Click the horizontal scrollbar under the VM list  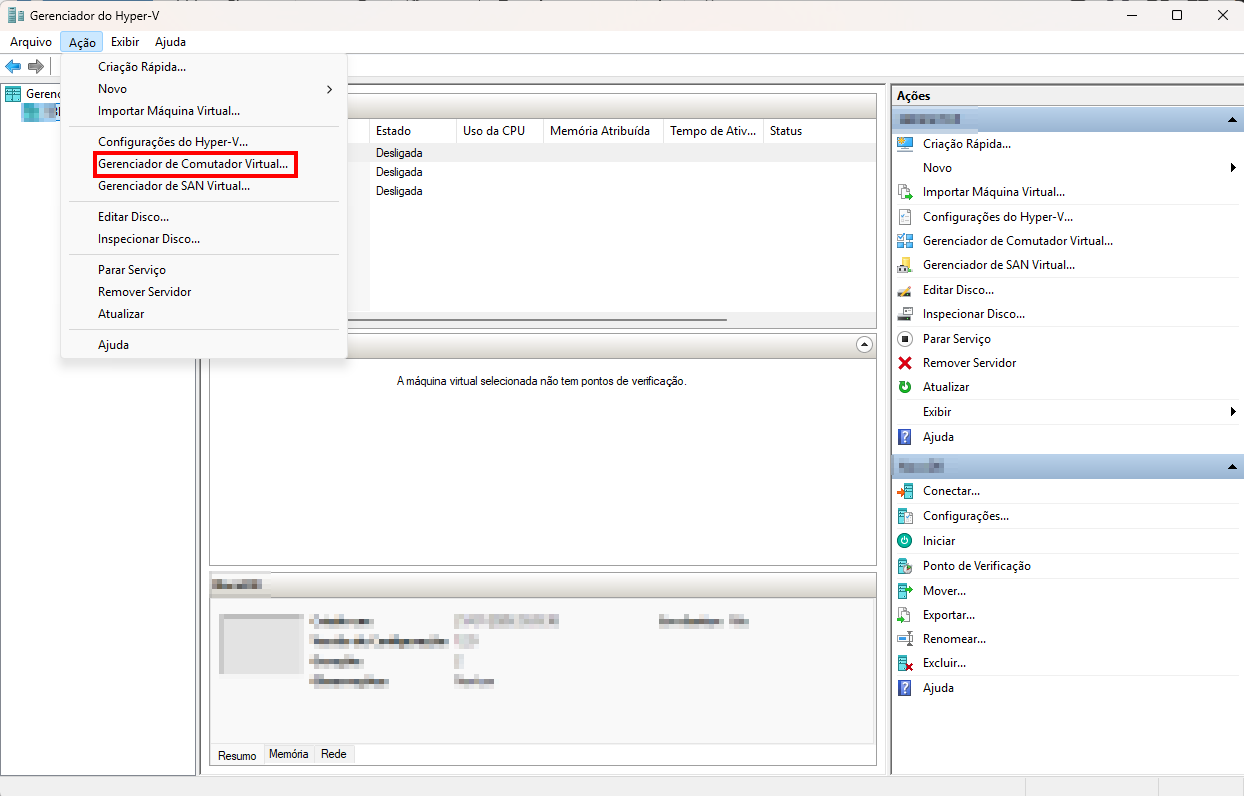[x=540, y=320]
